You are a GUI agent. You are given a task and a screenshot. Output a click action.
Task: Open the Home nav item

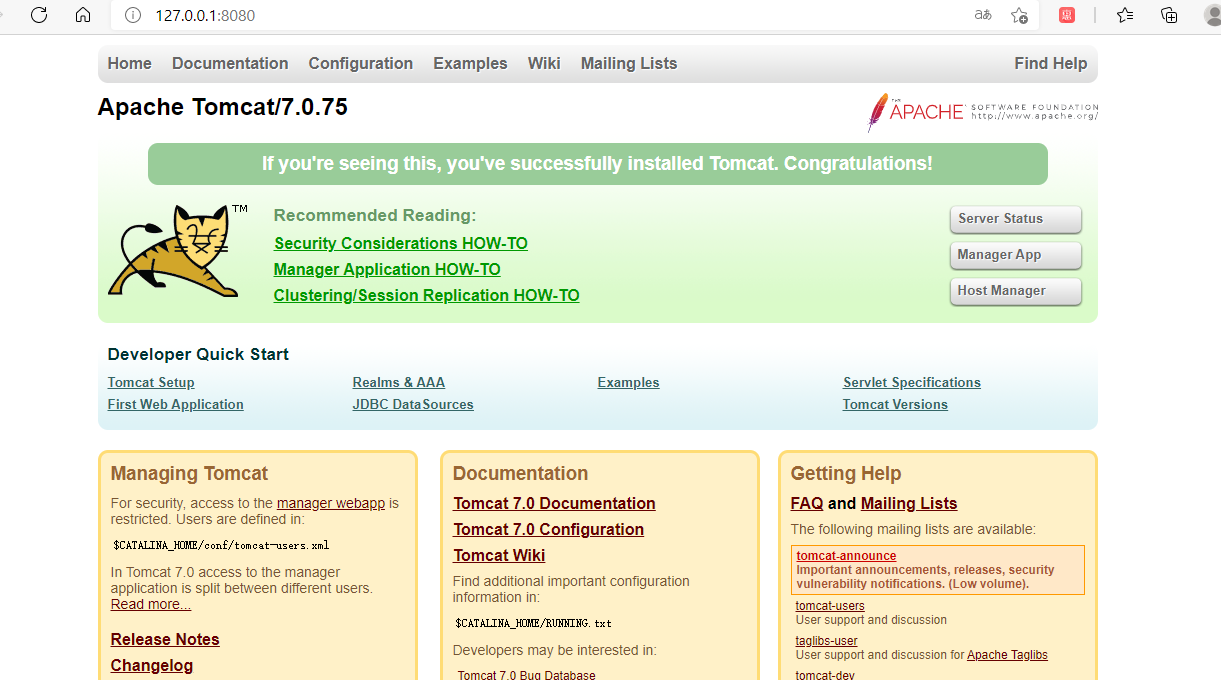pyautogui.click(x=130, y=63)
